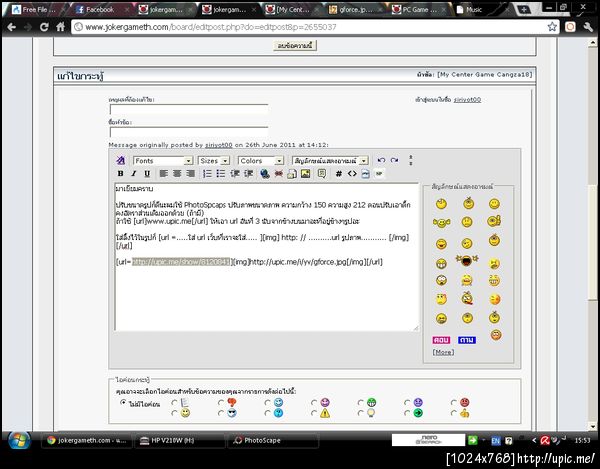
Task: Reload the current browser page
Action: pyautogui.click(x=44, y=27)
